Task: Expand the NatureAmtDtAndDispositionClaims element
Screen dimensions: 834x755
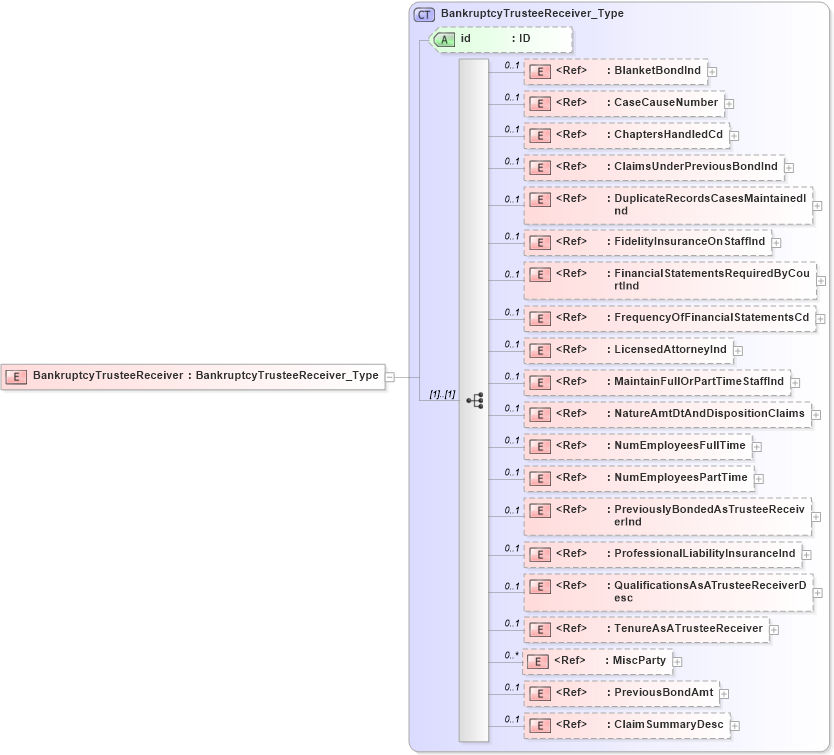Action: [816, 413]
